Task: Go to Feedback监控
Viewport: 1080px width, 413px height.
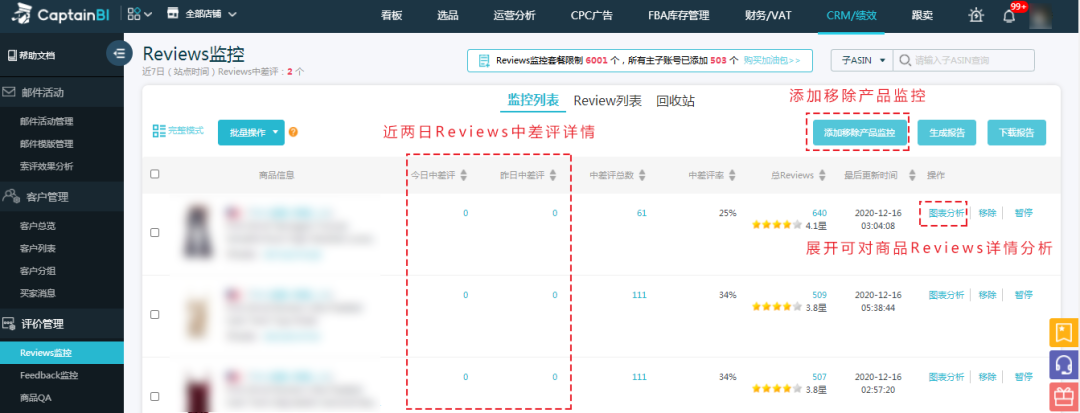Action: 49,375
